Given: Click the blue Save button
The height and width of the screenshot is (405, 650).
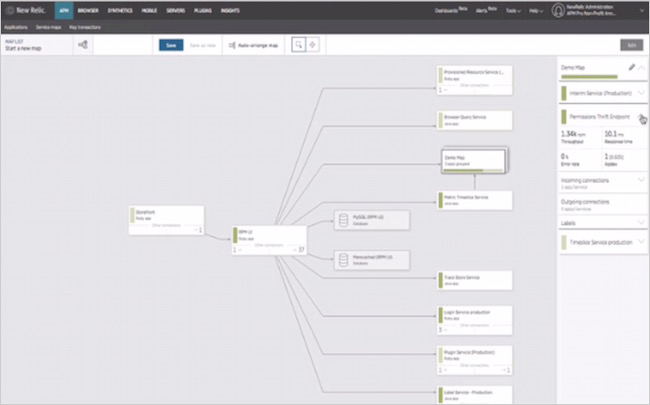Looking at the screenshot, I should coord(171,45).
